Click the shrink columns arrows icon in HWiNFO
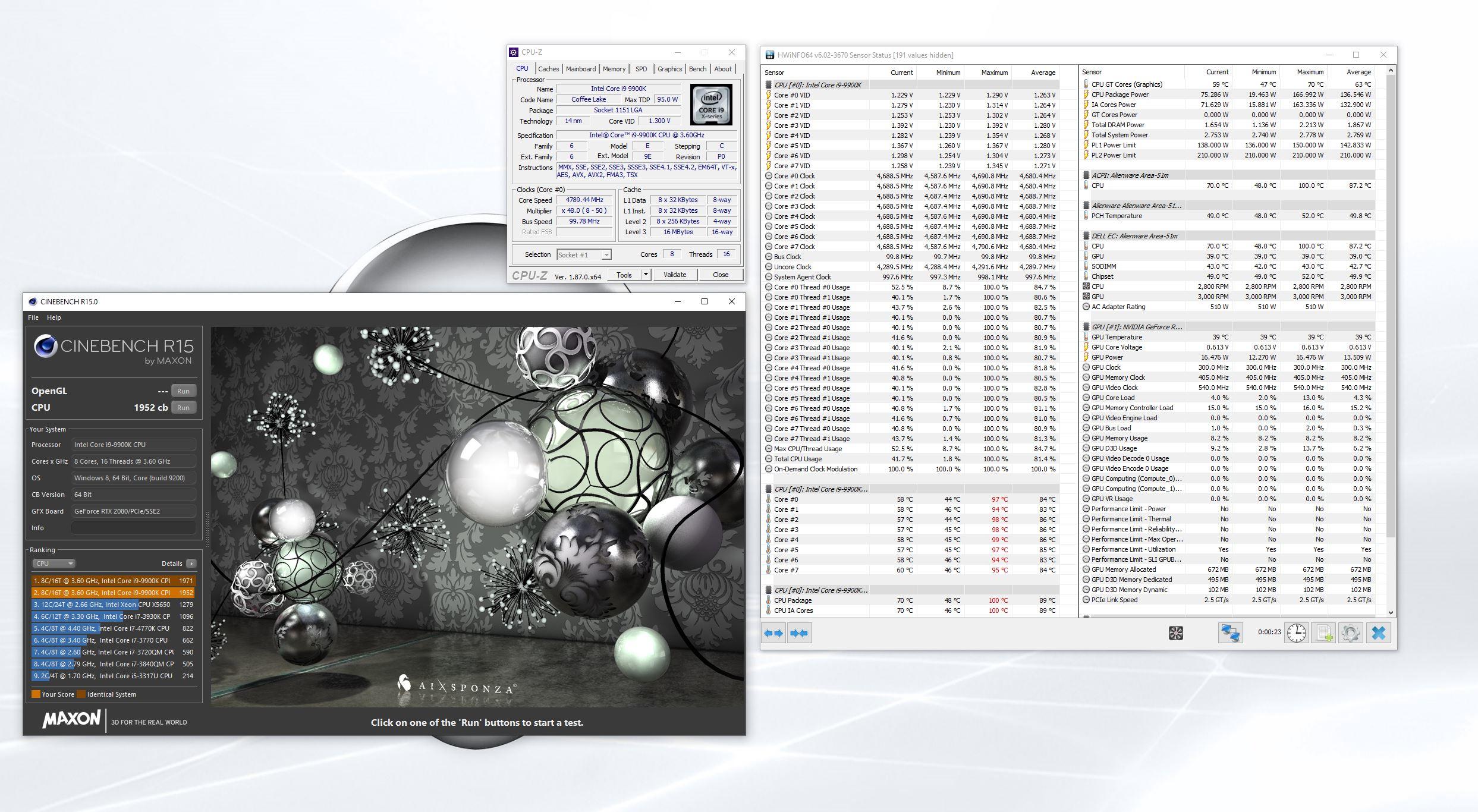The width and height of the screenshot is (1478, 812). click(799, 633)
